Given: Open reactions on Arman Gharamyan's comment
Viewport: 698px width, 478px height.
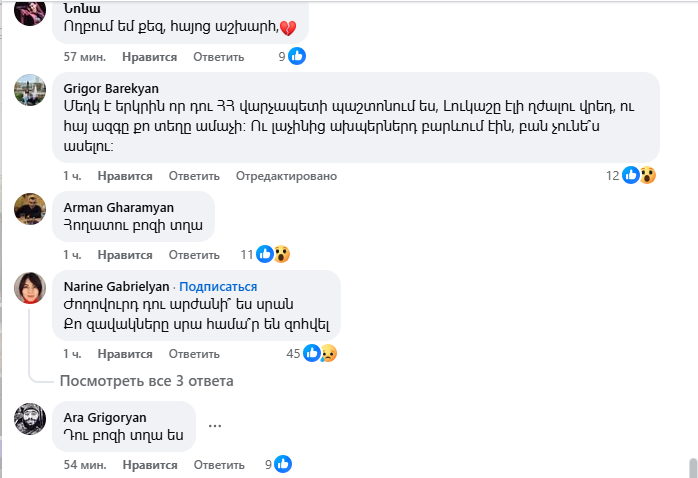Looking at the screenshot, I should 273,254.
